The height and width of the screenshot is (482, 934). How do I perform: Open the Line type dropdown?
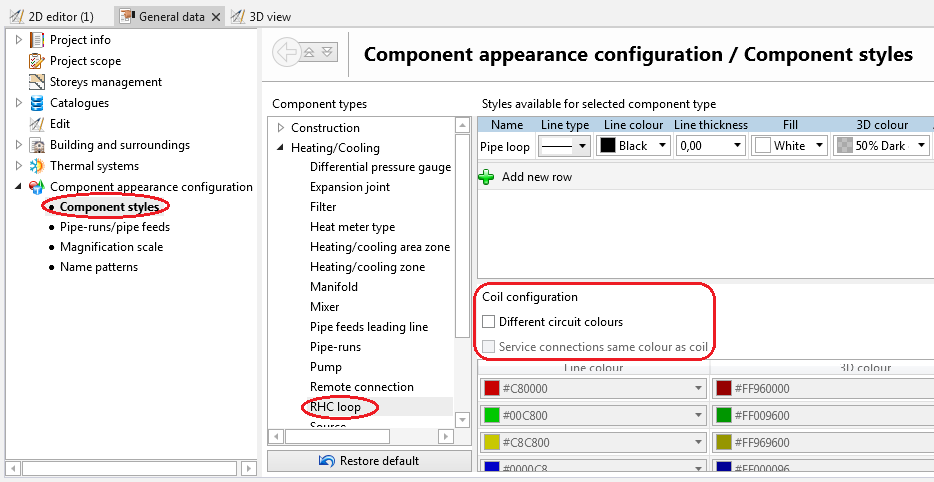[x=564, y=146]
